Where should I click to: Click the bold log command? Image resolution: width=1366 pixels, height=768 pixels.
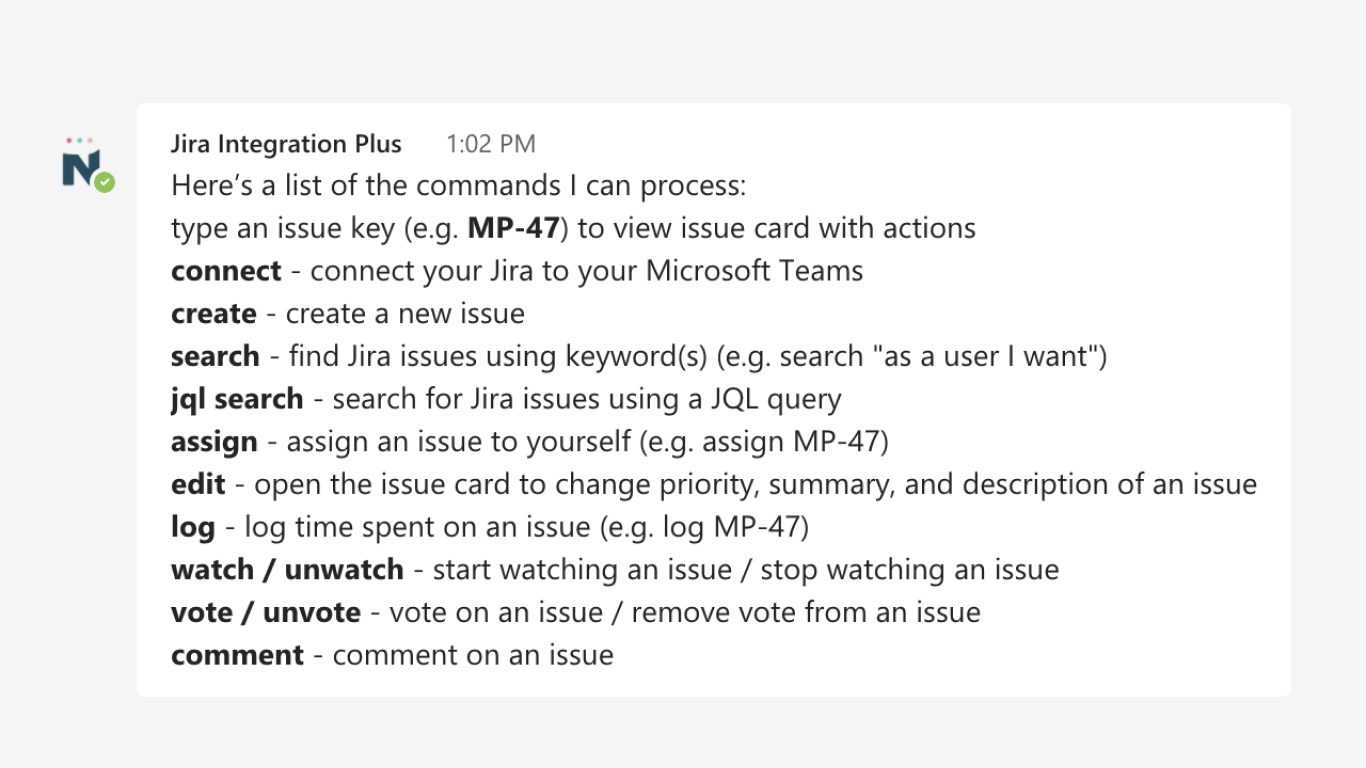tap(193, 527)
